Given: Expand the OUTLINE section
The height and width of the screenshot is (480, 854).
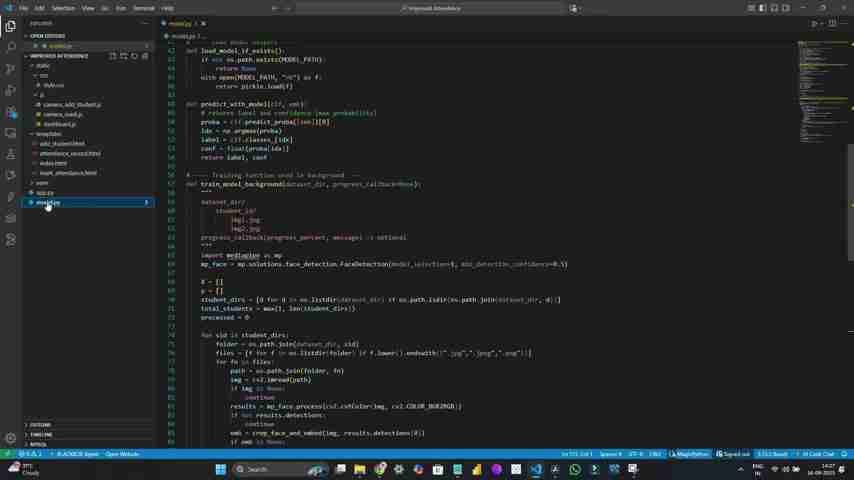Looking at the screenshot, I should click(x=40, y=425).
